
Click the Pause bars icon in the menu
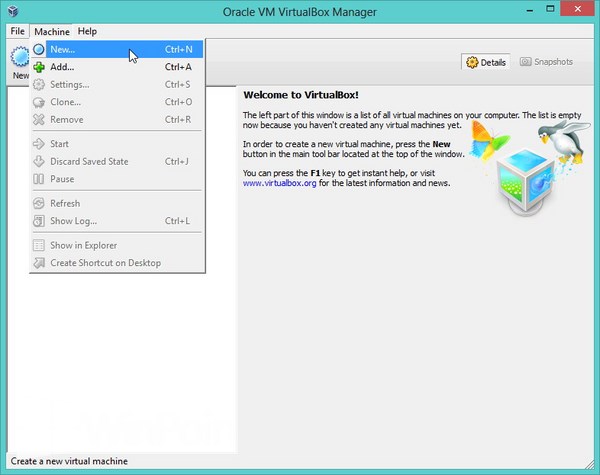pyautogui.click(x=39, y=179)
